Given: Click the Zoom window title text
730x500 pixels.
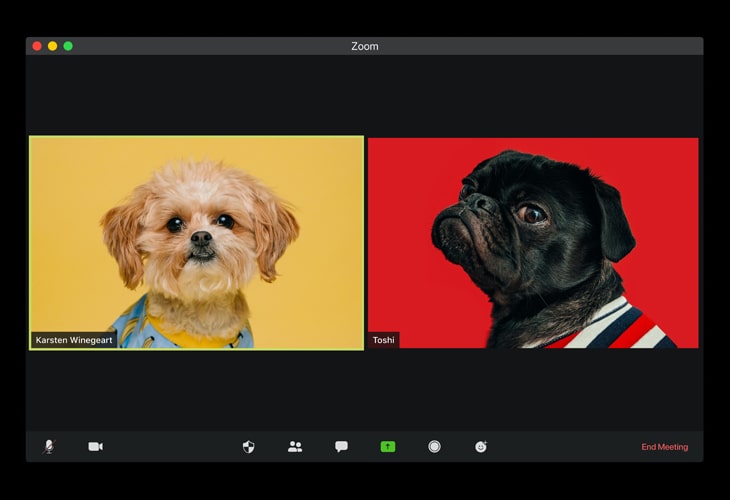Looking at the screenshot, I should (365, 46).
